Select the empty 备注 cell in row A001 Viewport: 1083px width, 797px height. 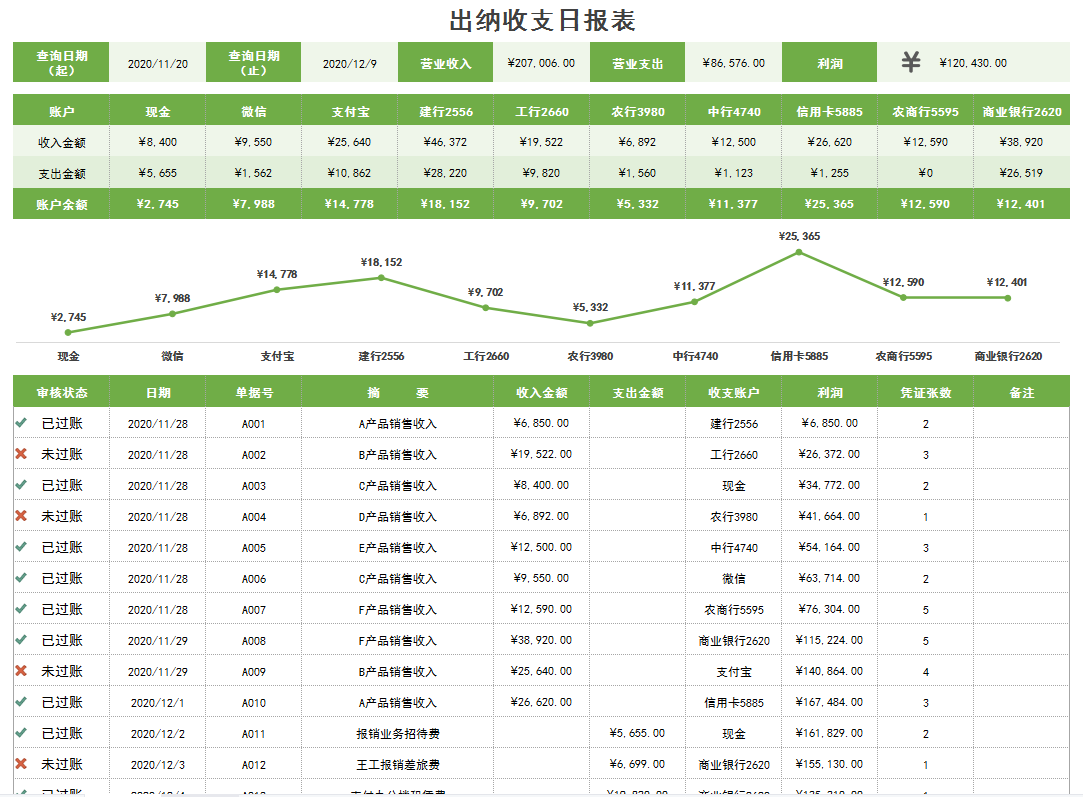1022,423
